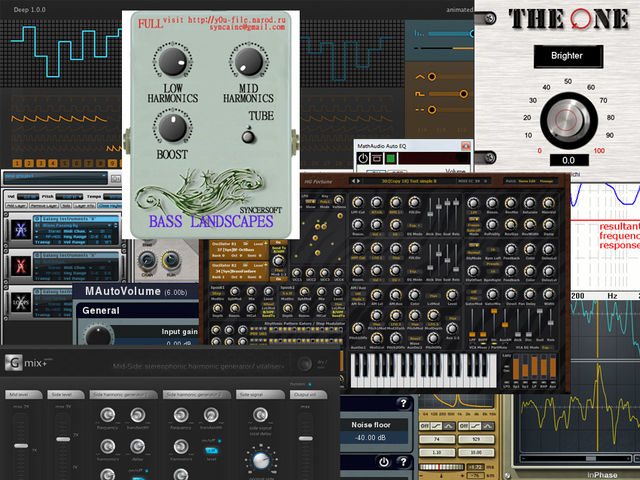Screen dimensions: 640x480
Task: Select Side harmonic generator 2 tab in Gmix+
Action: tap(197, 395)
